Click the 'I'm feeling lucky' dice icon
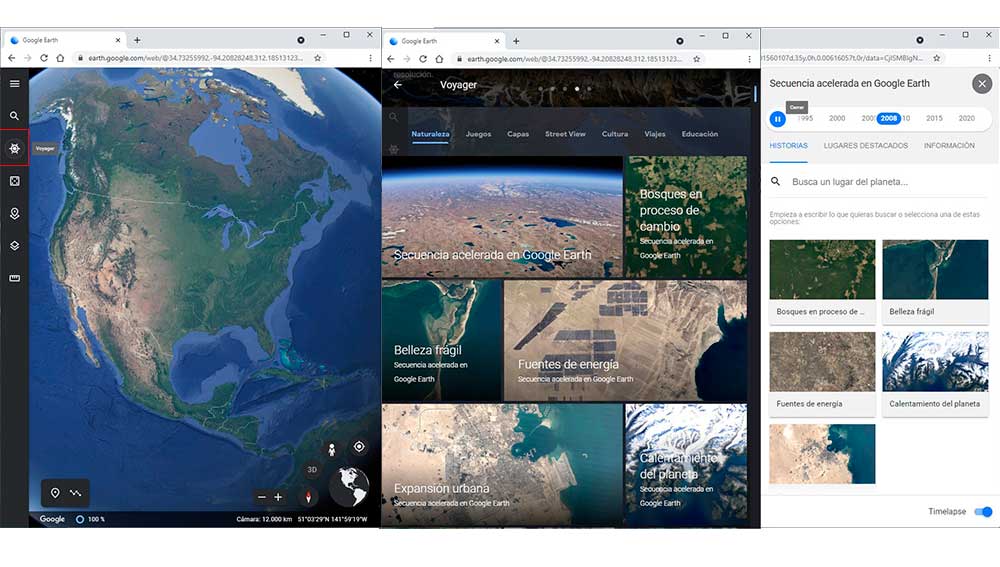The height and width of the screenshot is (567, 1000). coord(14,181)
